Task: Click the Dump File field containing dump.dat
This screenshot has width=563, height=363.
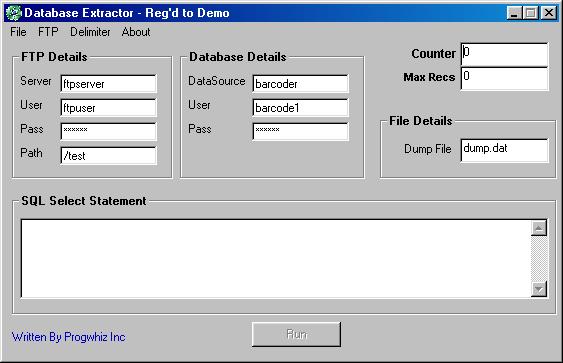Action: point(504,150)
